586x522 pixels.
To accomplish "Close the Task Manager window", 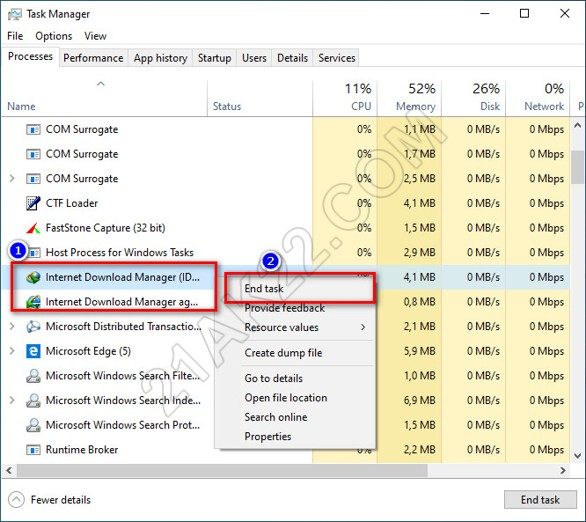I will tap(565, 14).
